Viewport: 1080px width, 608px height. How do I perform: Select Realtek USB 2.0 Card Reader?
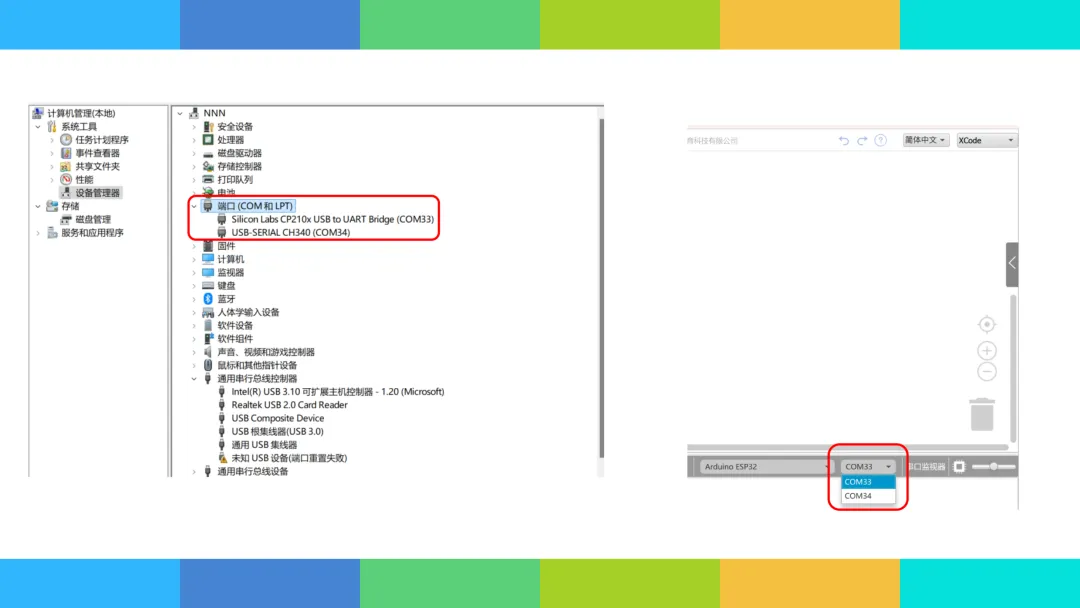pyautogui.click(x=289, y=405)
